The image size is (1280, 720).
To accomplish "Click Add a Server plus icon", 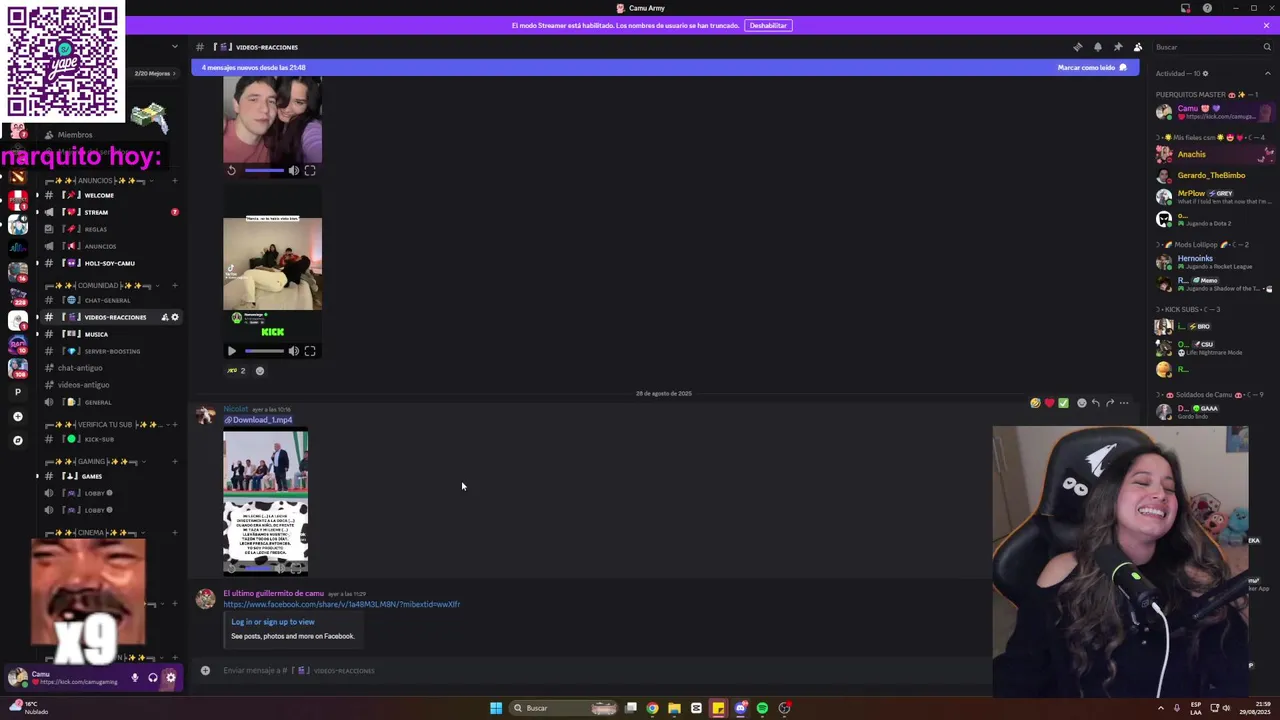I will pos(17,416).
